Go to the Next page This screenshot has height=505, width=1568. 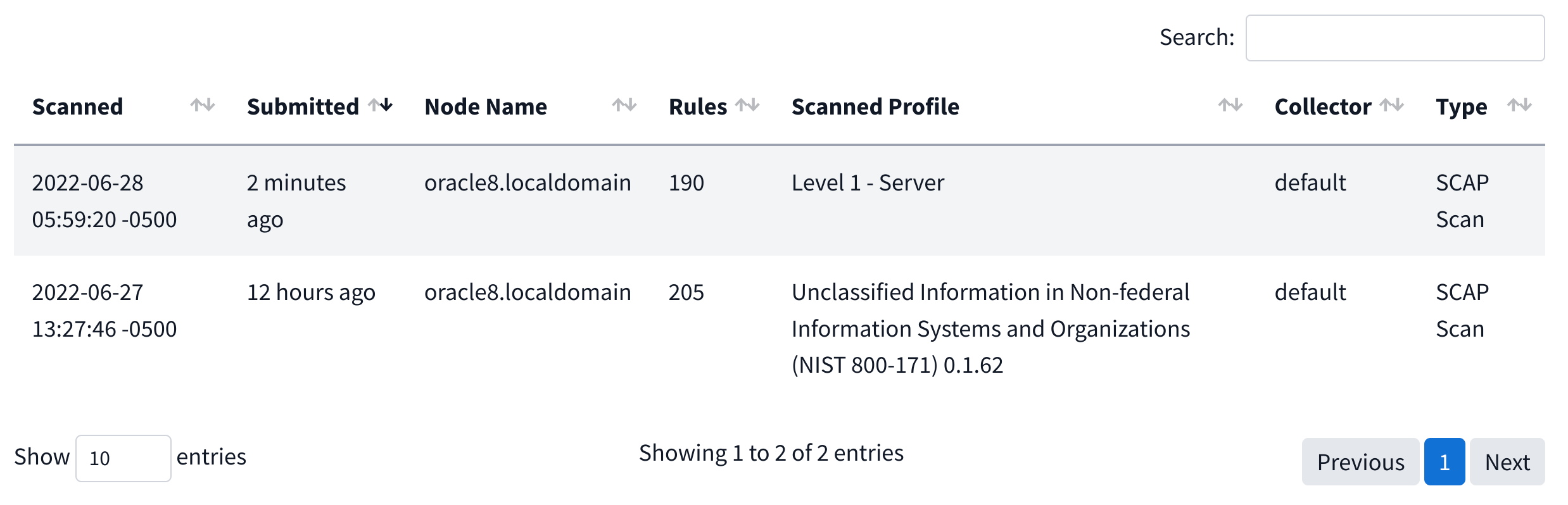[x=1507, y=462]
